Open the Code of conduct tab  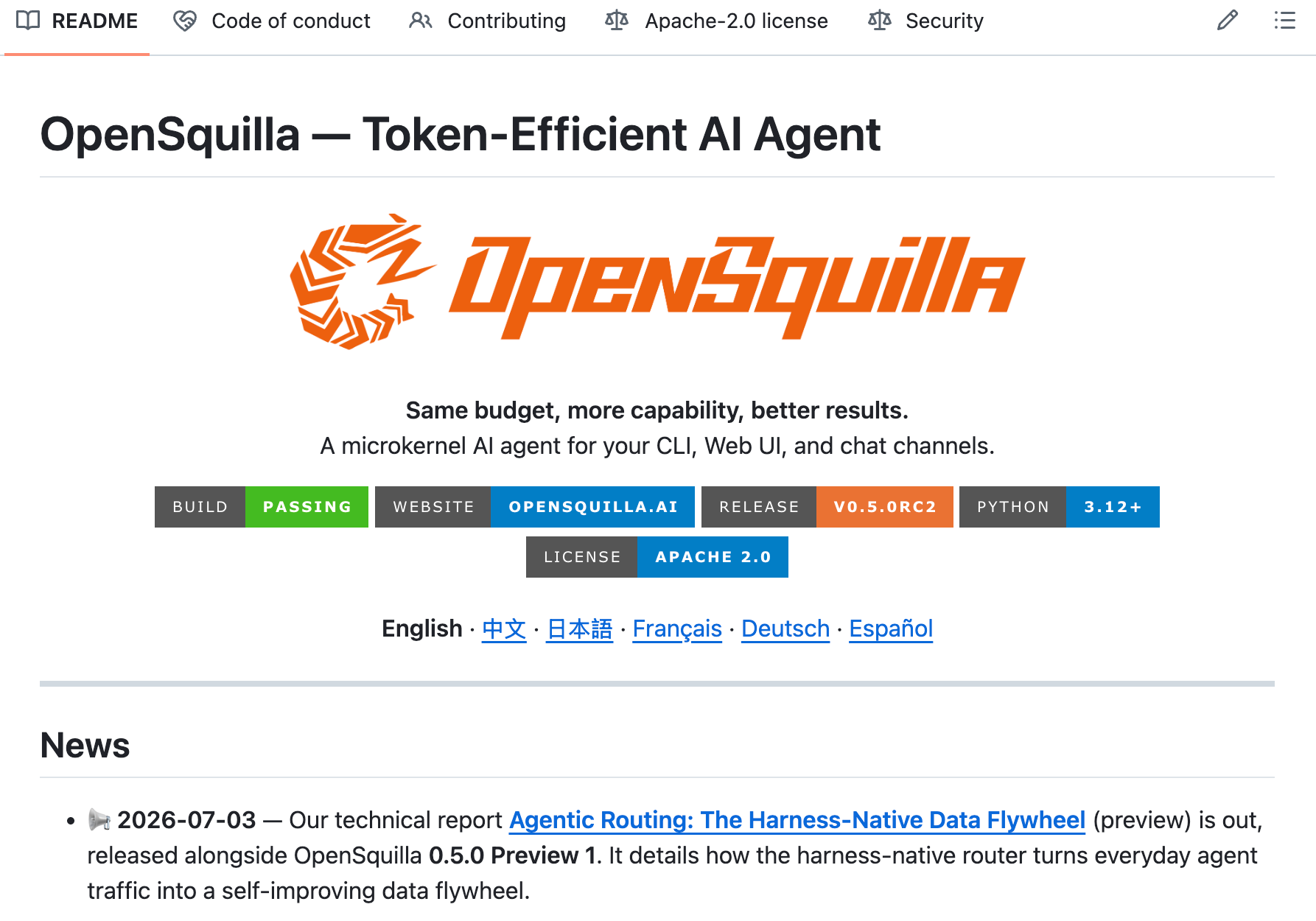[x=272, y=21]
